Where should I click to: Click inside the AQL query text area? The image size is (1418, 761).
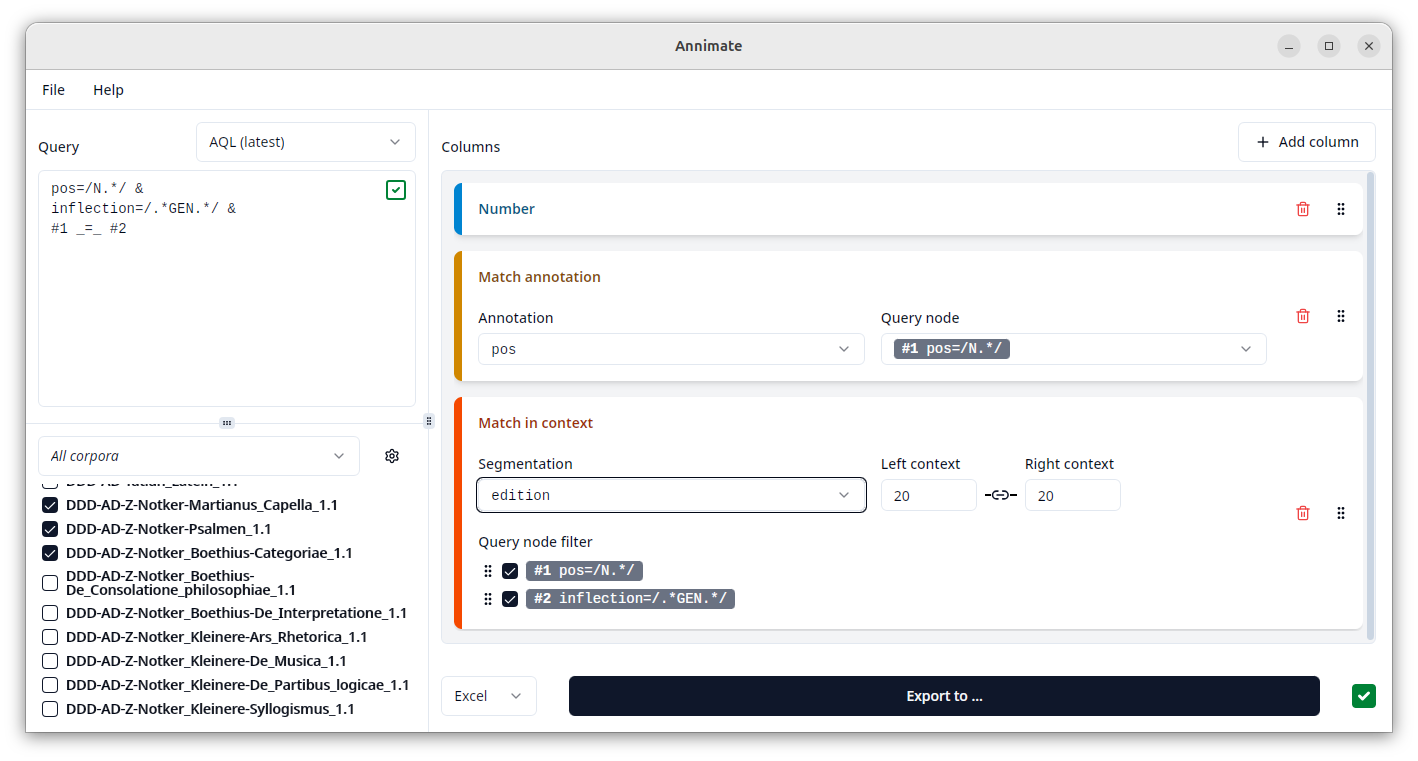tap(227, 288)
